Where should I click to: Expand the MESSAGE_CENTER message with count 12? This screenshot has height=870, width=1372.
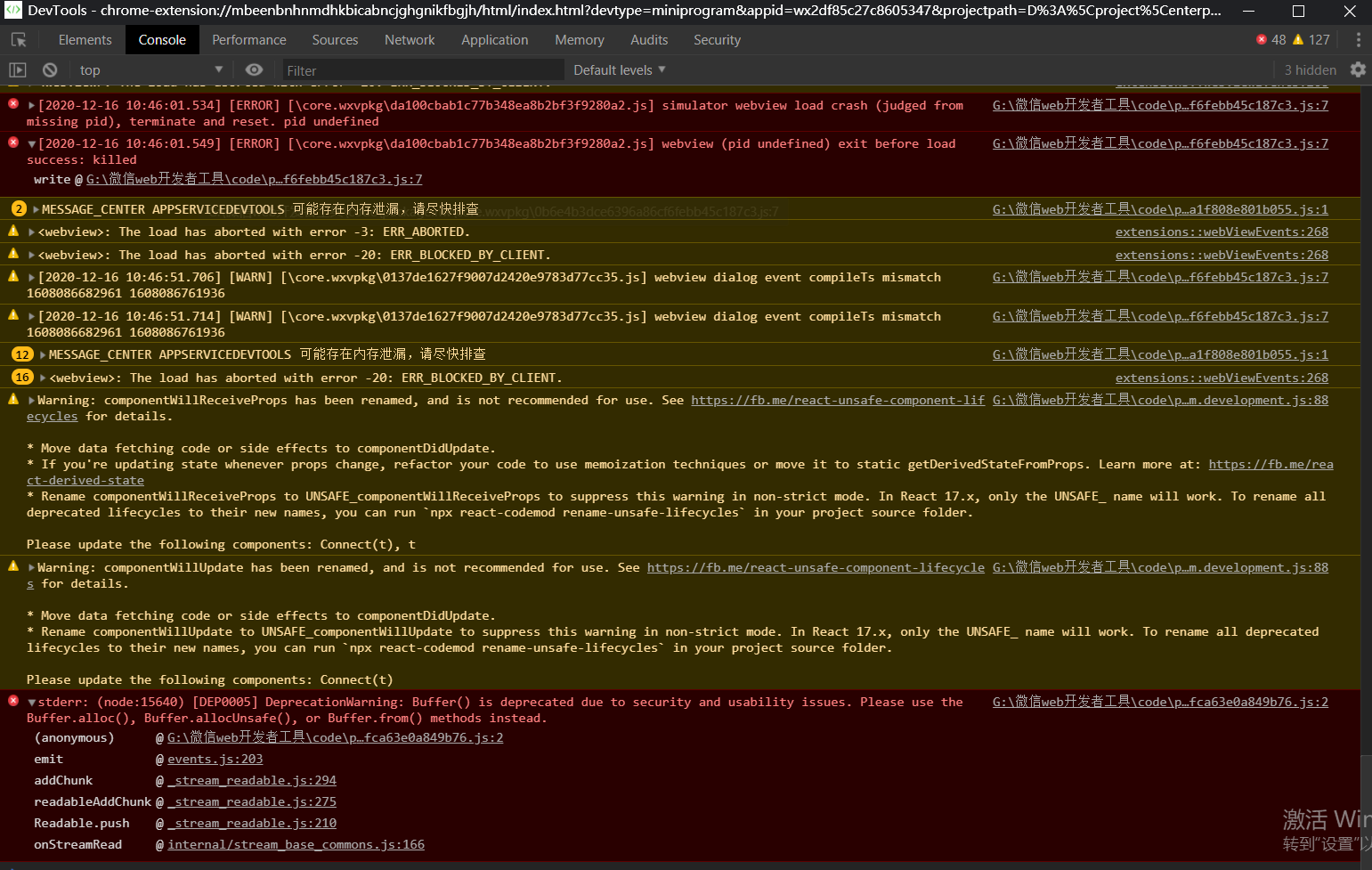pos(43,354)
